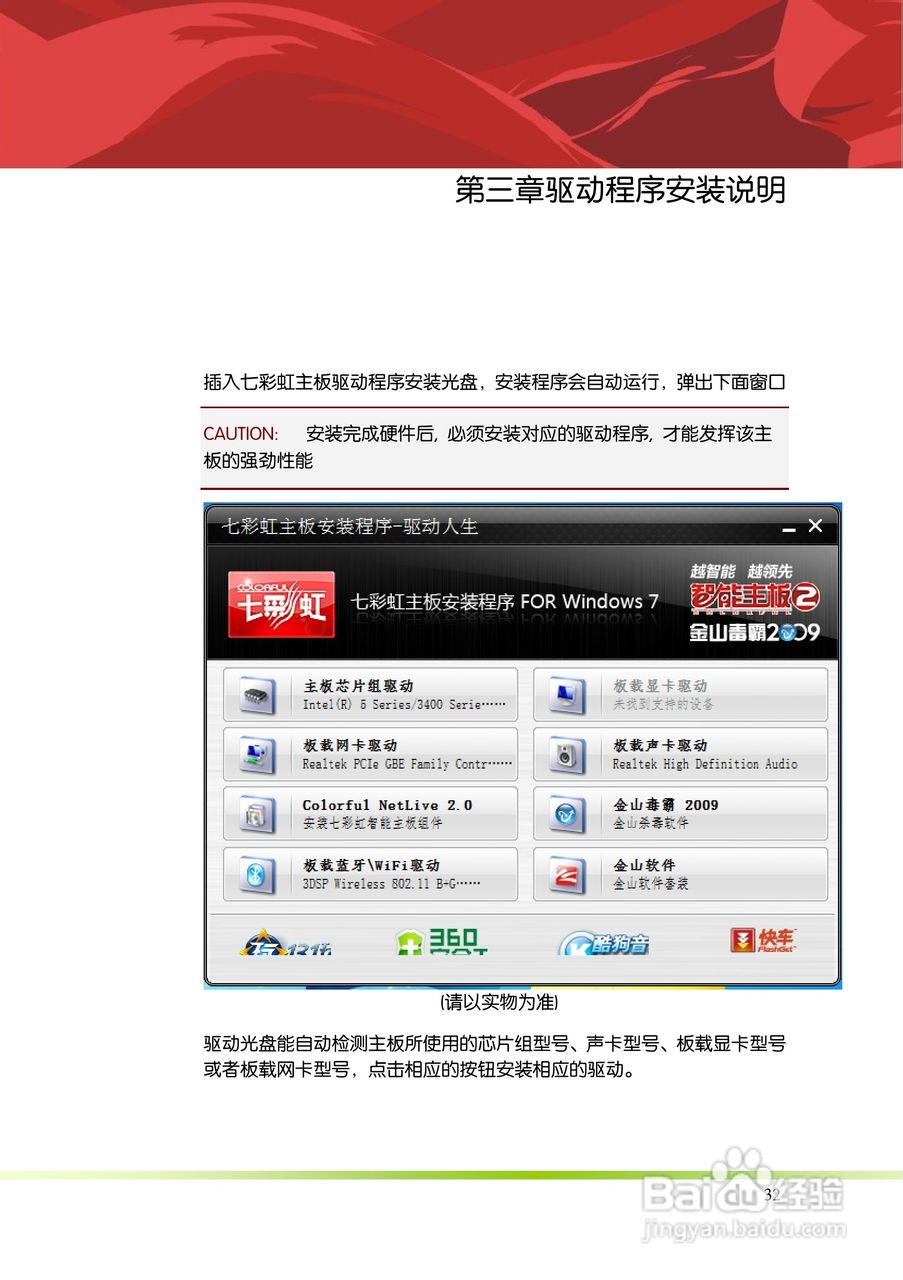Click the motherboard chipset driver chip icon

coord(257,695)
